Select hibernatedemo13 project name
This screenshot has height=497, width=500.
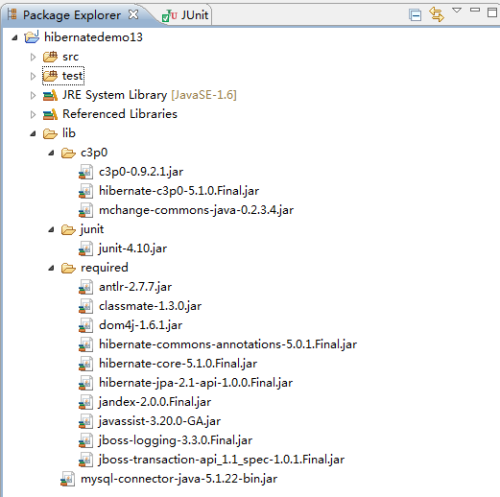[93, 37]
